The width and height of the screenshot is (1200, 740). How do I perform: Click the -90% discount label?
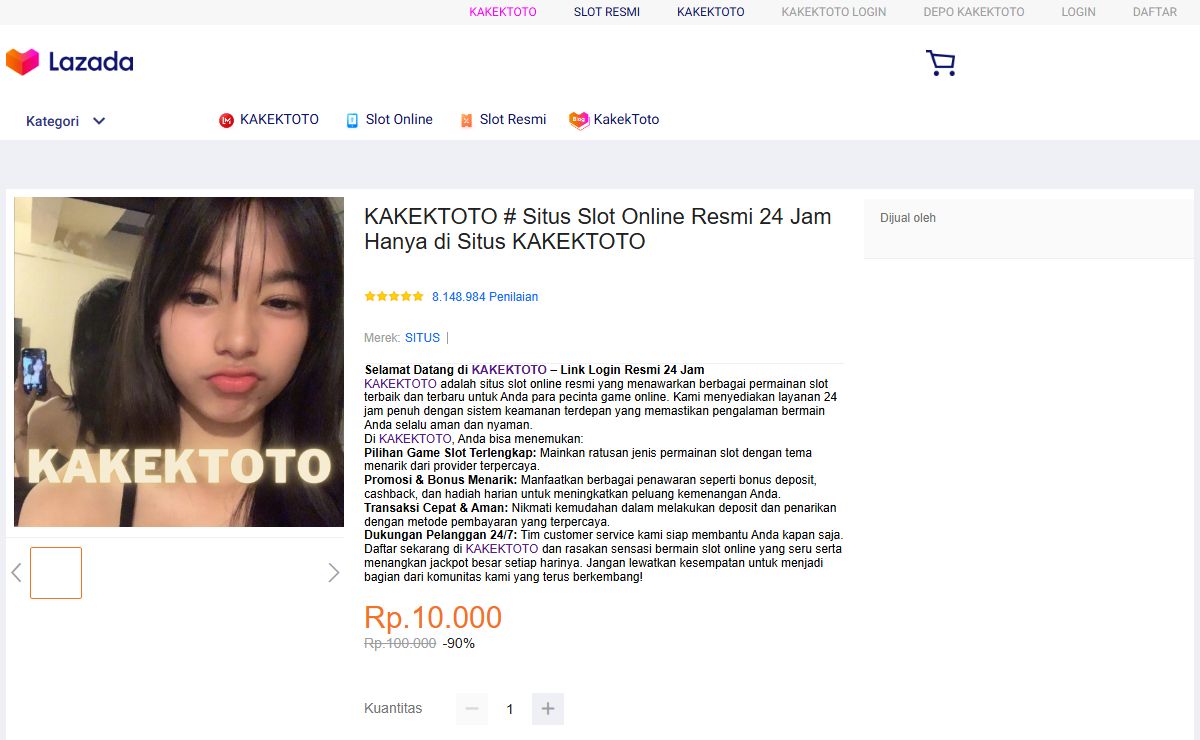459,643
